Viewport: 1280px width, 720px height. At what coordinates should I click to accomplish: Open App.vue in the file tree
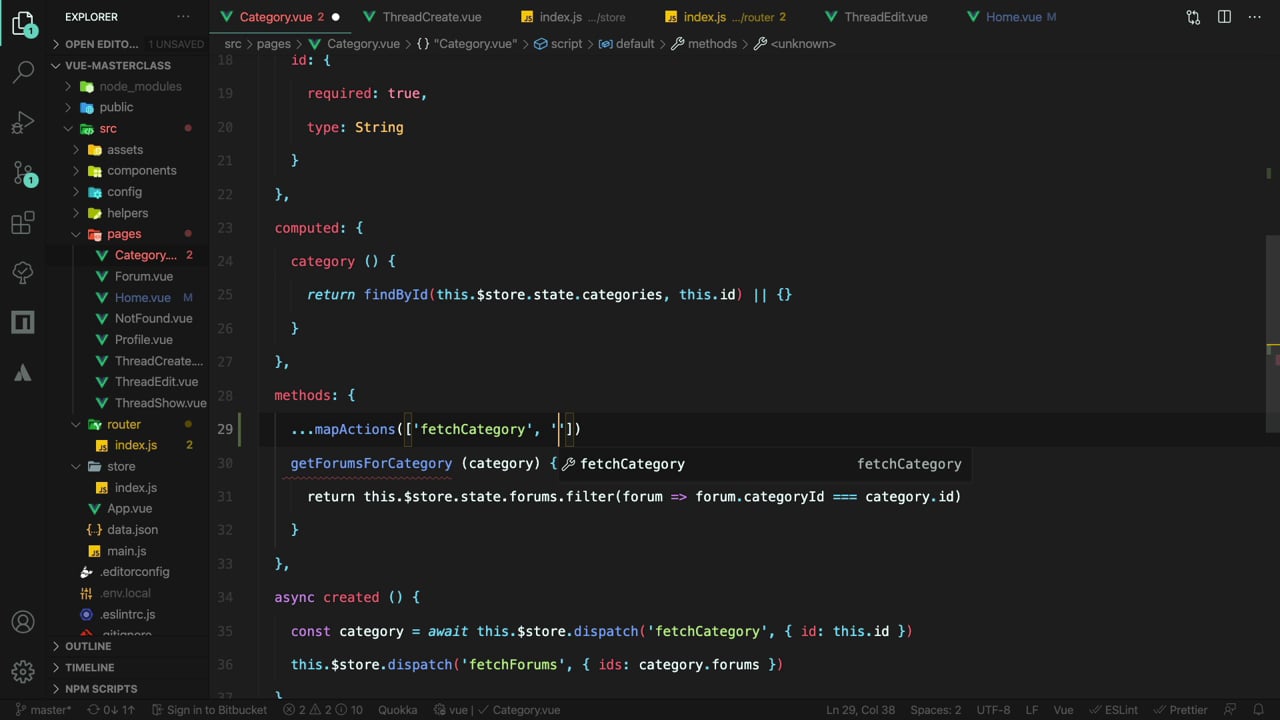[129, 508]
